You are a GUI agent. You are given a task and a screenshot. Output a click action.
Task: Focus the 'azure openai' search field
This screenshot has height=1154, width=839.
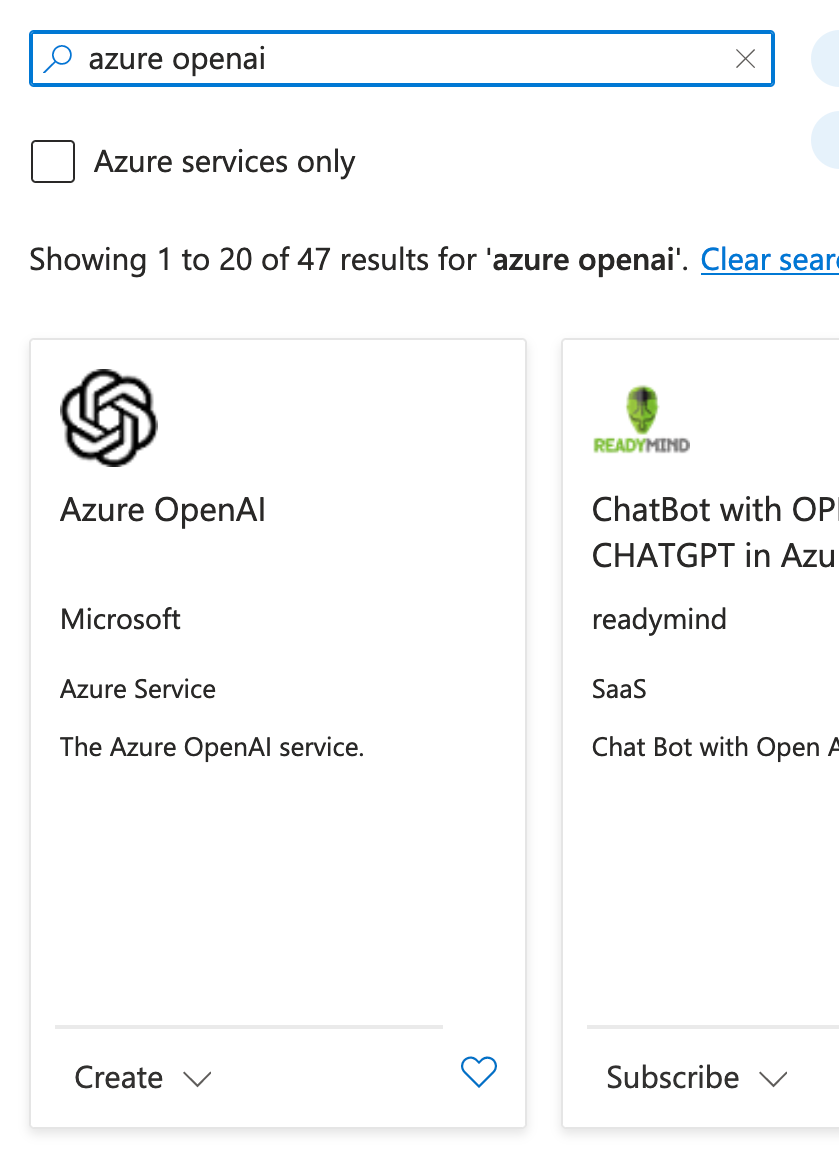tap(402, 59)
